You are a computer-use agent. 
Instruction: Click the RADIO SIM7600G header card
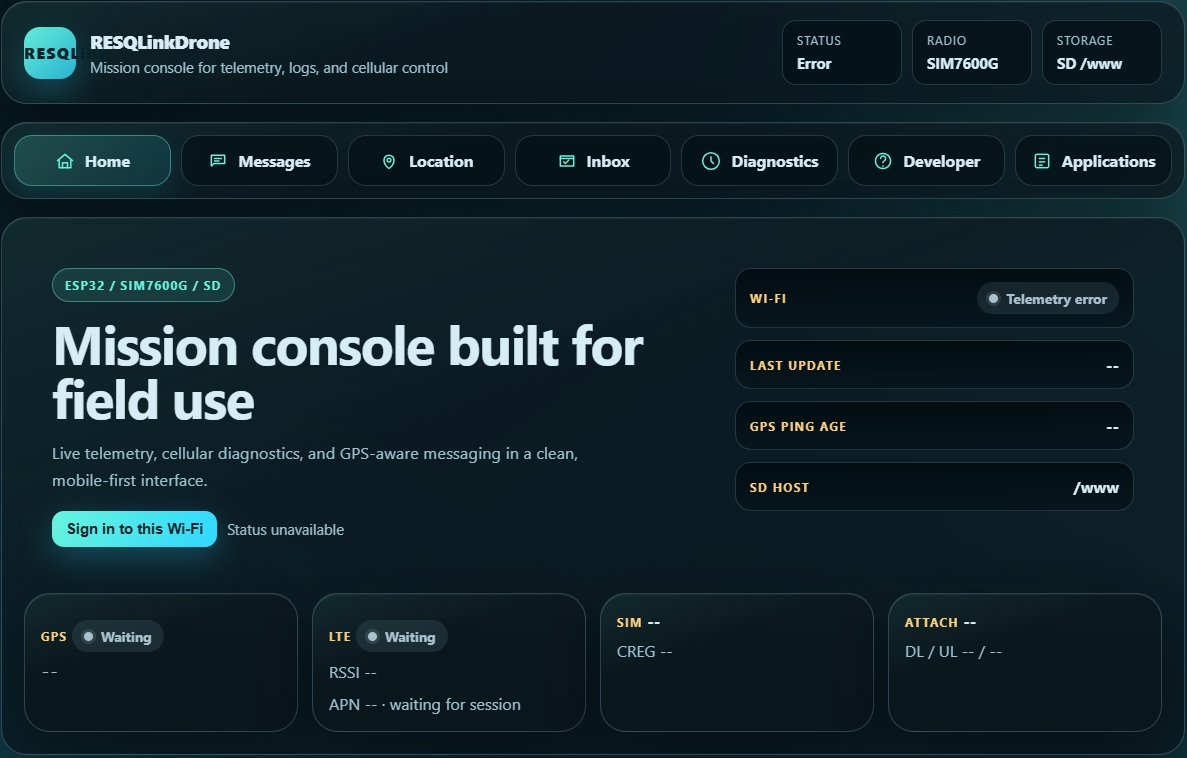click(972, 52)
